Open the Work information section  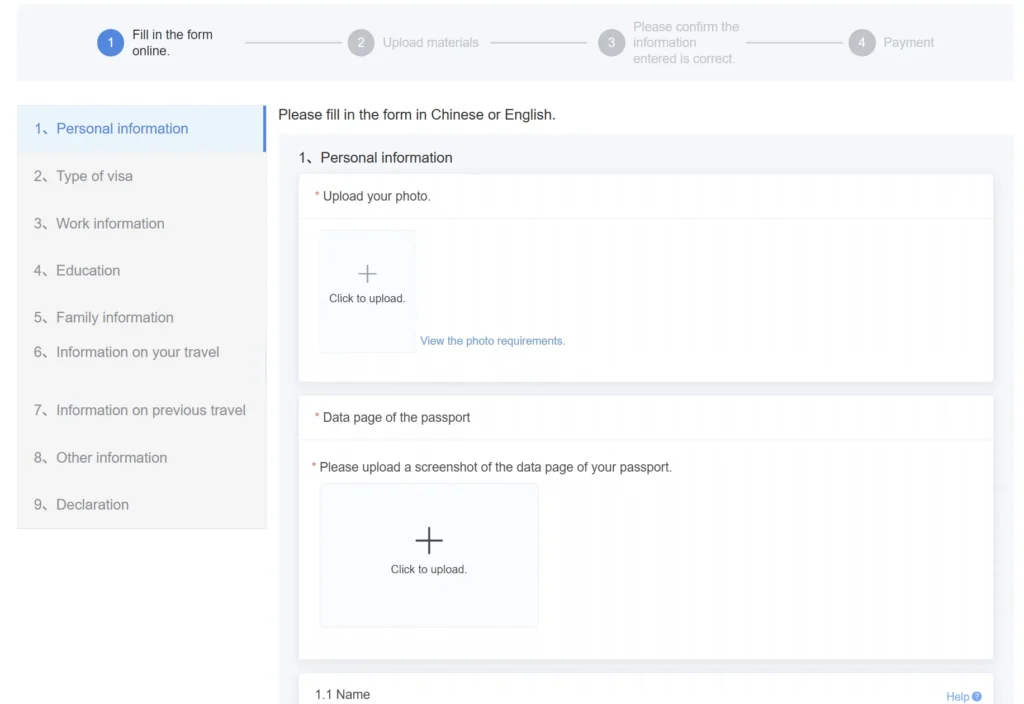pos(110,224)
